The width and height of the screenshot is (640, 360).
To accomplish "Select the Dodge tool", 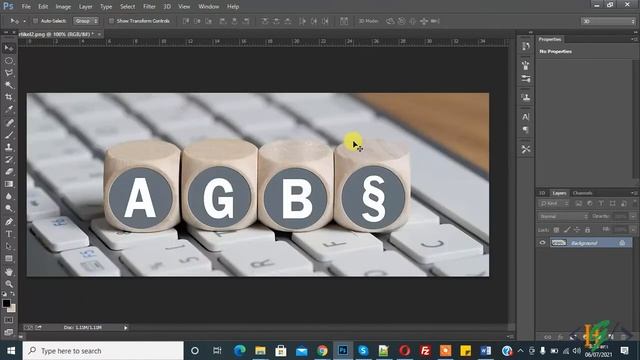I will (x=9, y=209).
